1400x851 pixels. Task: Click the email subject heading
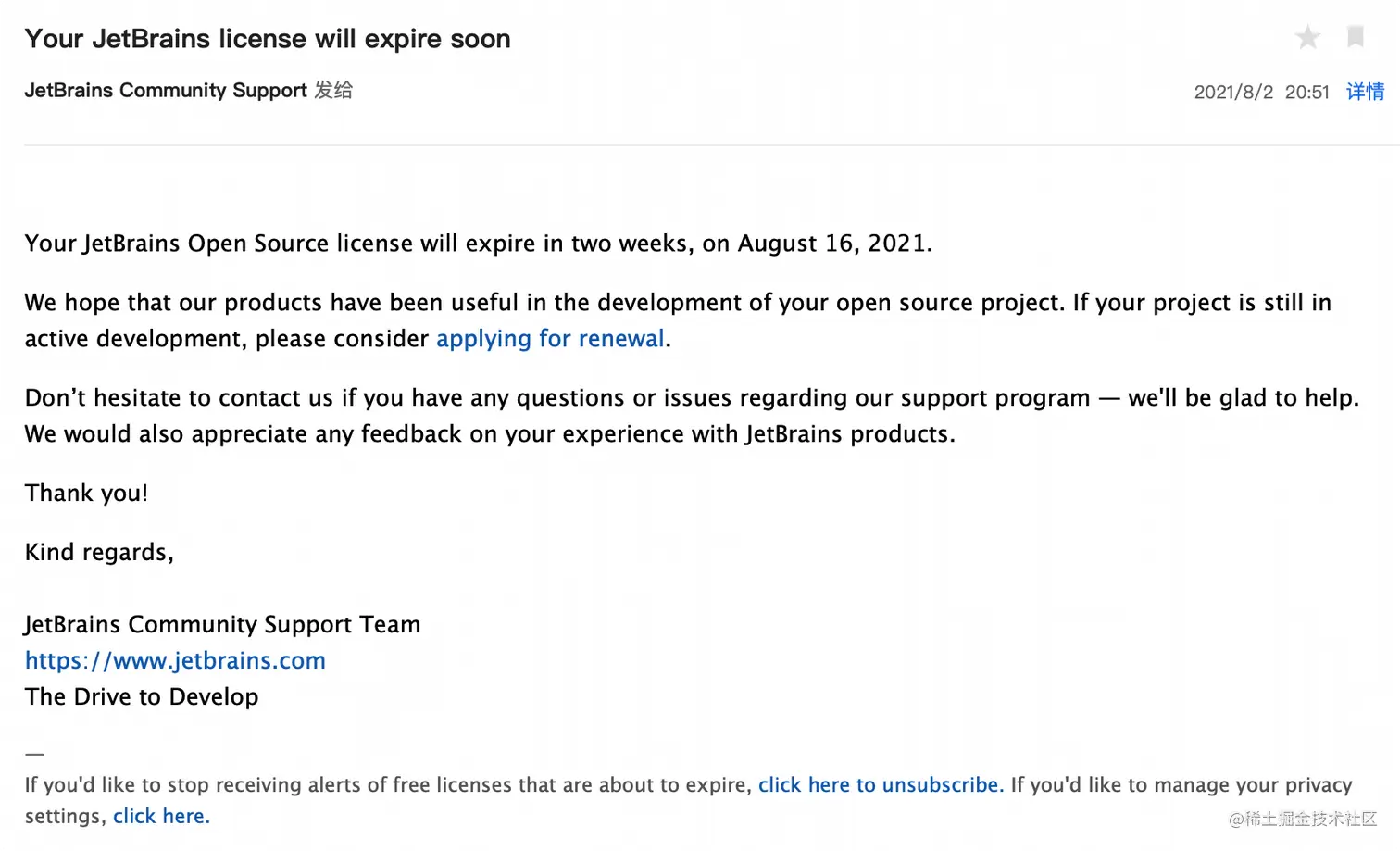(268, 39)
